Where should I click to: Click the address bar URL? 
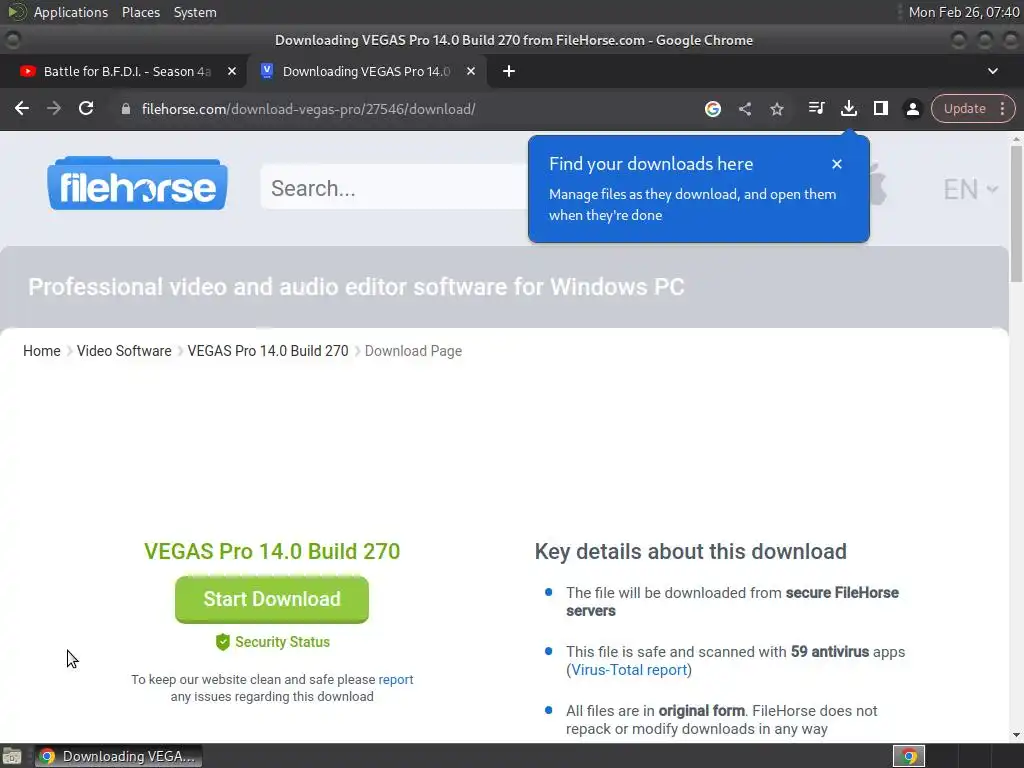(x=308, y=109)
